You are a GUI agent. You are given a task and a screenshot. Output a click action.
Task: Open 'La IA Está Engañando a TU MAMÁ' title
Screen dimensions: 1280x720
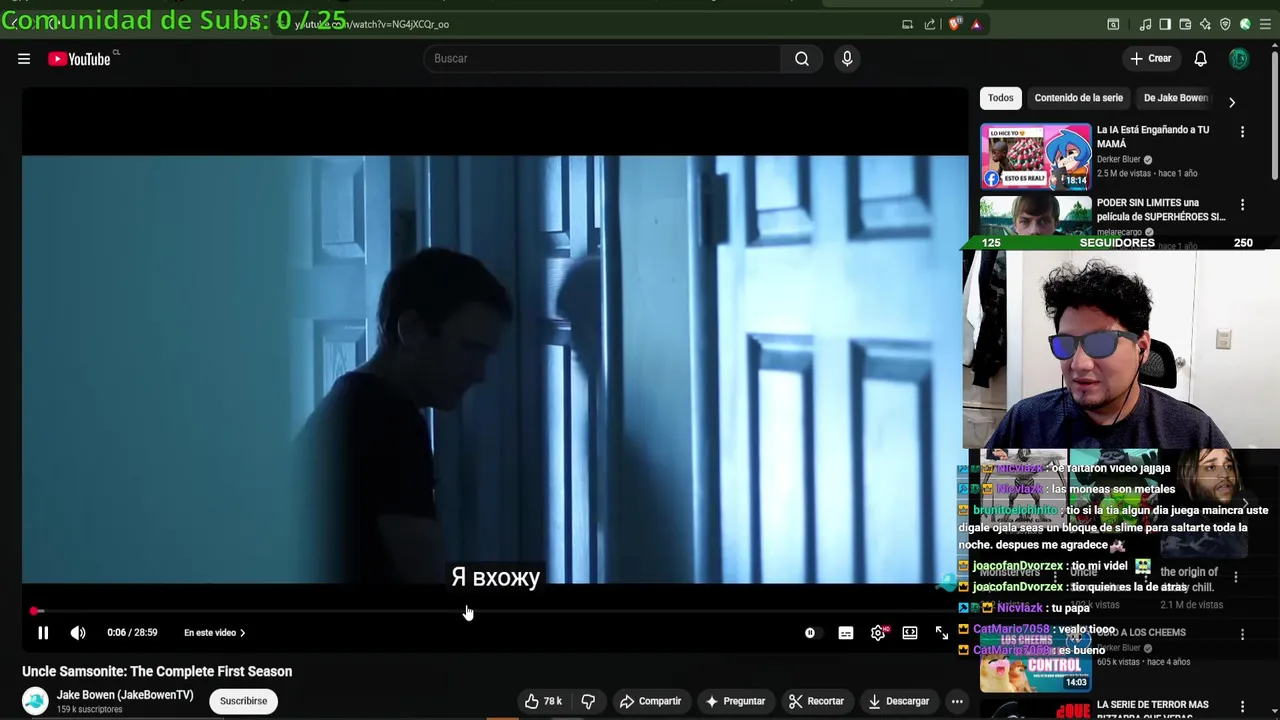click(1153, 137)
